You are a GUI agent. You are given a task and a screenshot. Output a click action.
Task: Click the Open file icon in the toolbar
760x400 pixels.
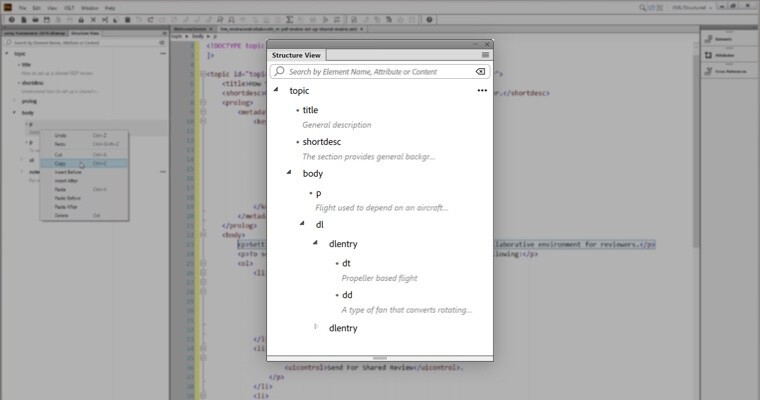pos(35,20)
